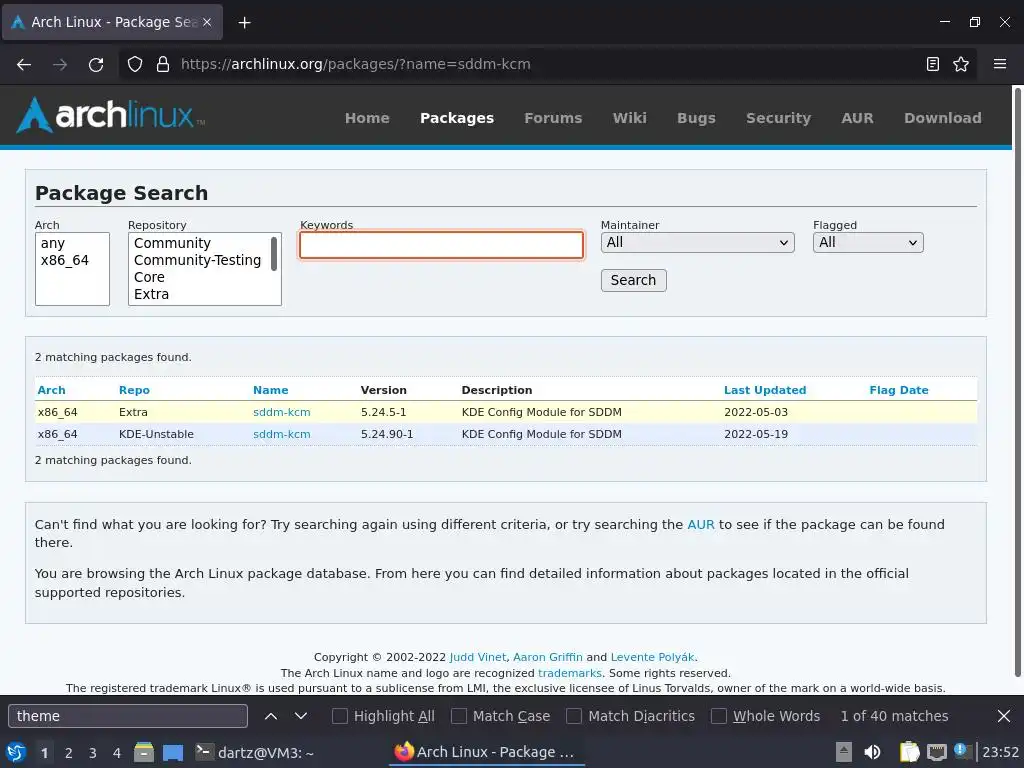Open the tracking protection shield icon
This screenshot has width=1024, height=768.
click(135, 64)
